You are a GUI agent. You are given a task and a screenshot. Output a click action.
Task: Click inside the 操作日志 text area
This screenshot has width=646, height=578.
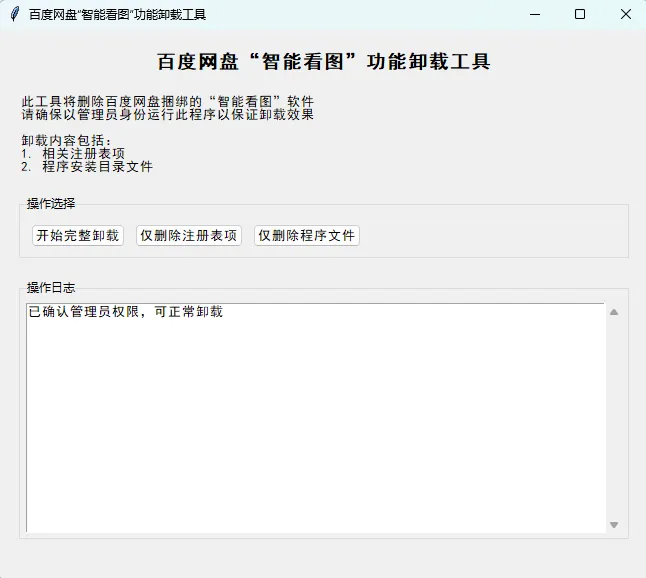click(316, 418)
